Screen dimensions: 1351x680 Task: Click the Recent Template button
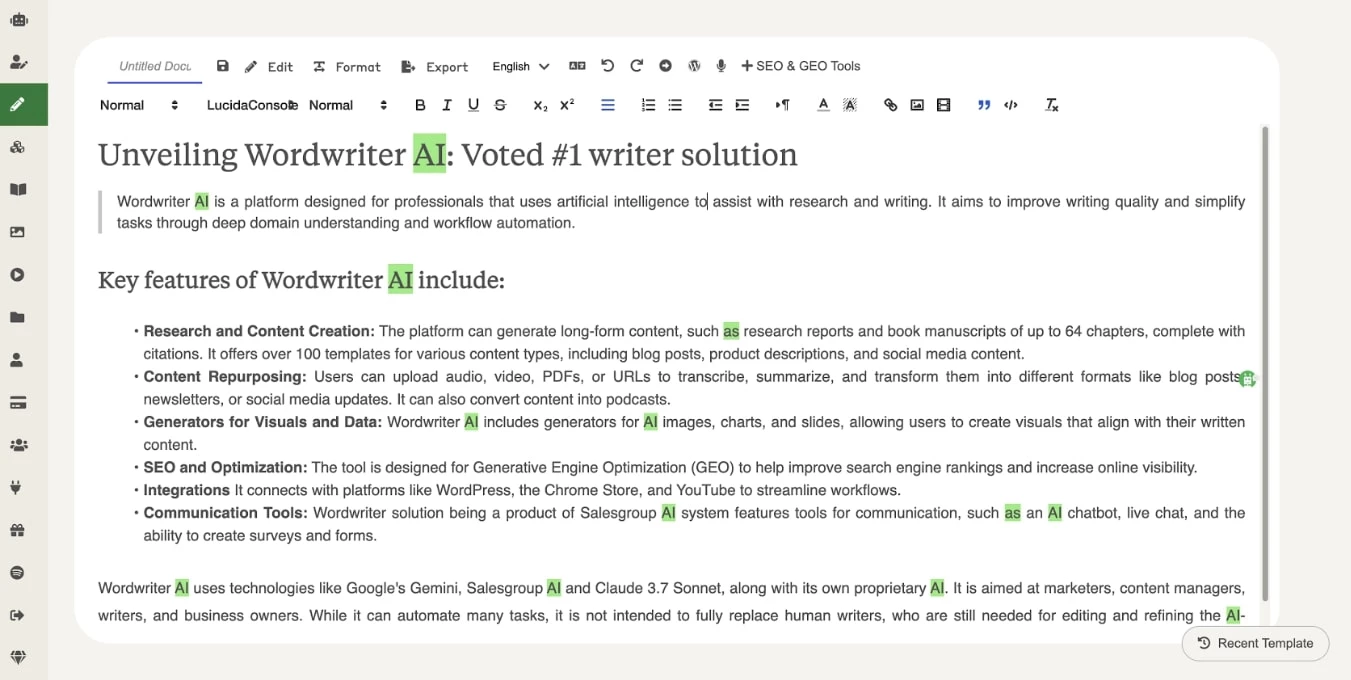(x=1255, y=643)
